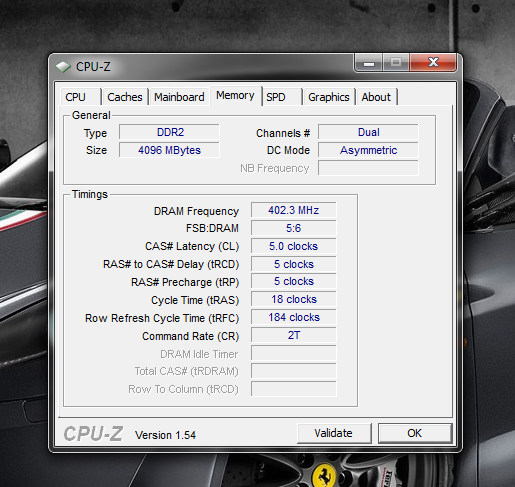
Task: Go to the SPD tab
Action: pos(282,97)
